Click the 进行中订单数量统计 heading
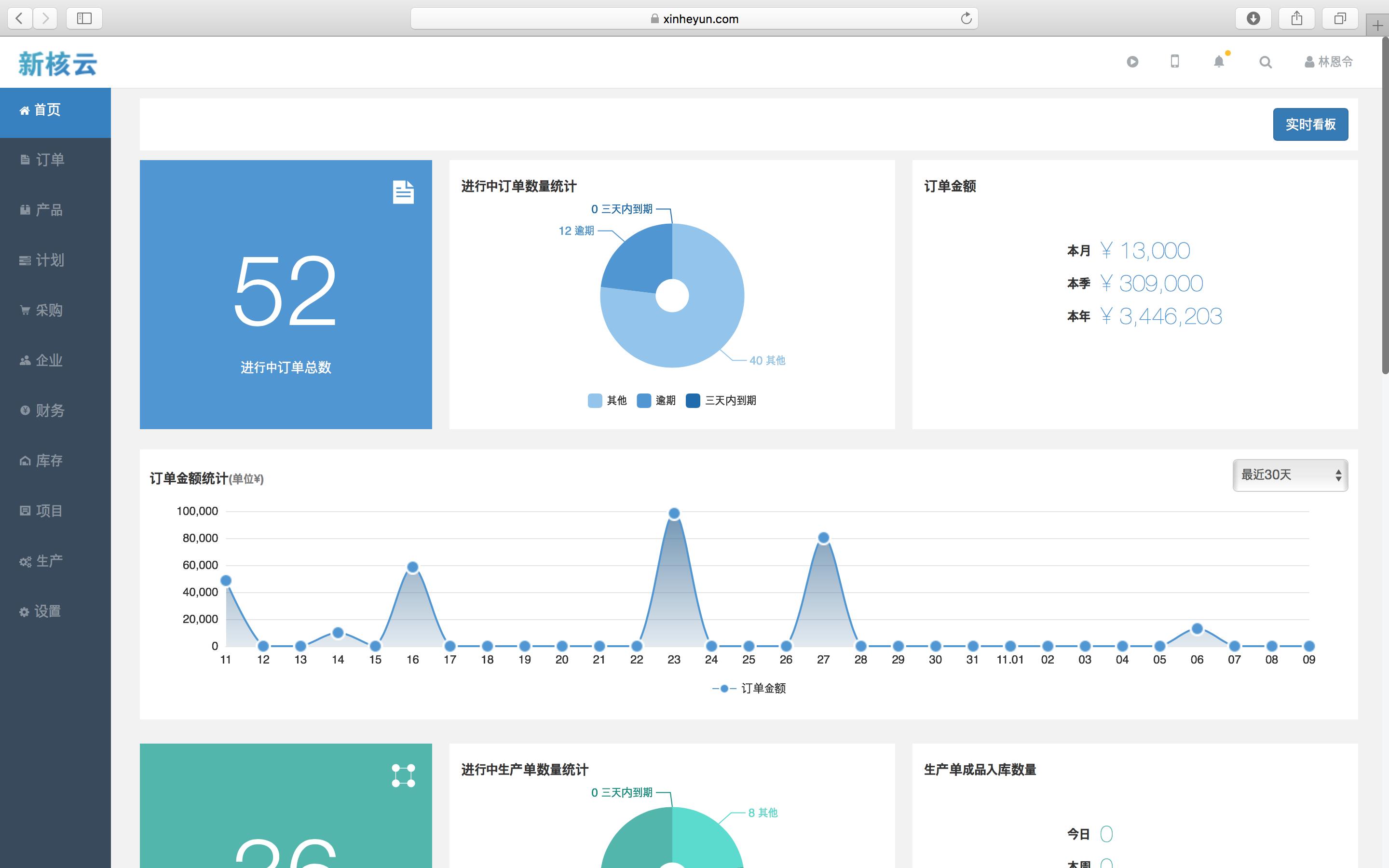 pyautogui.click(x=519, y=187)
